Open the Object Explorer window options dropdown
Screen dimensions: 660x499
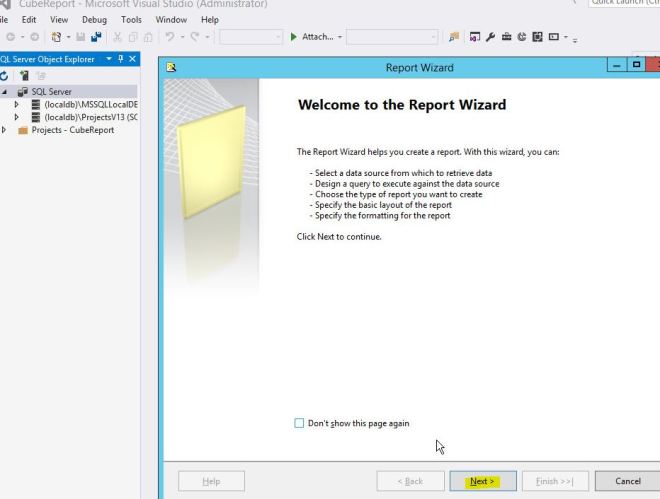109,59
